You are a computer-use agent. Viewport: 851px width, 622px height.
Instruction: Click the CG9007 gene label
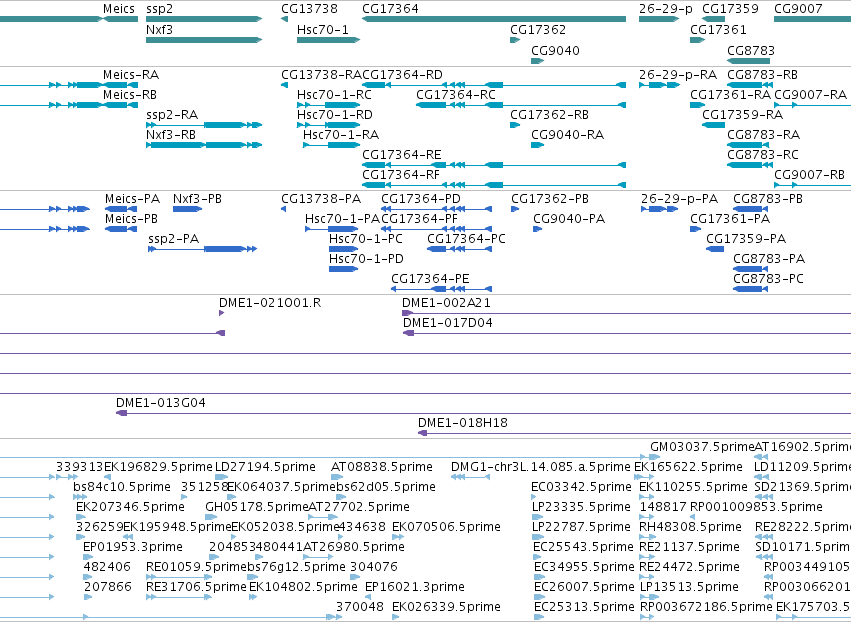(x=798, y=9)
